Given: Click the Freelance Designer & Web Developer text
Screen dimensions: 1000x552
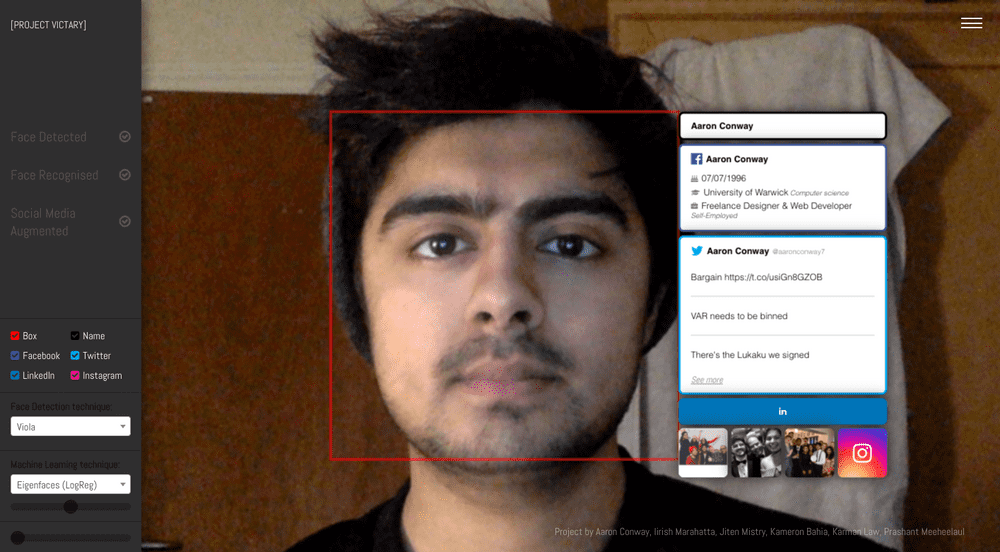Looking at the screenshot, I should click(x=776, y=206).
